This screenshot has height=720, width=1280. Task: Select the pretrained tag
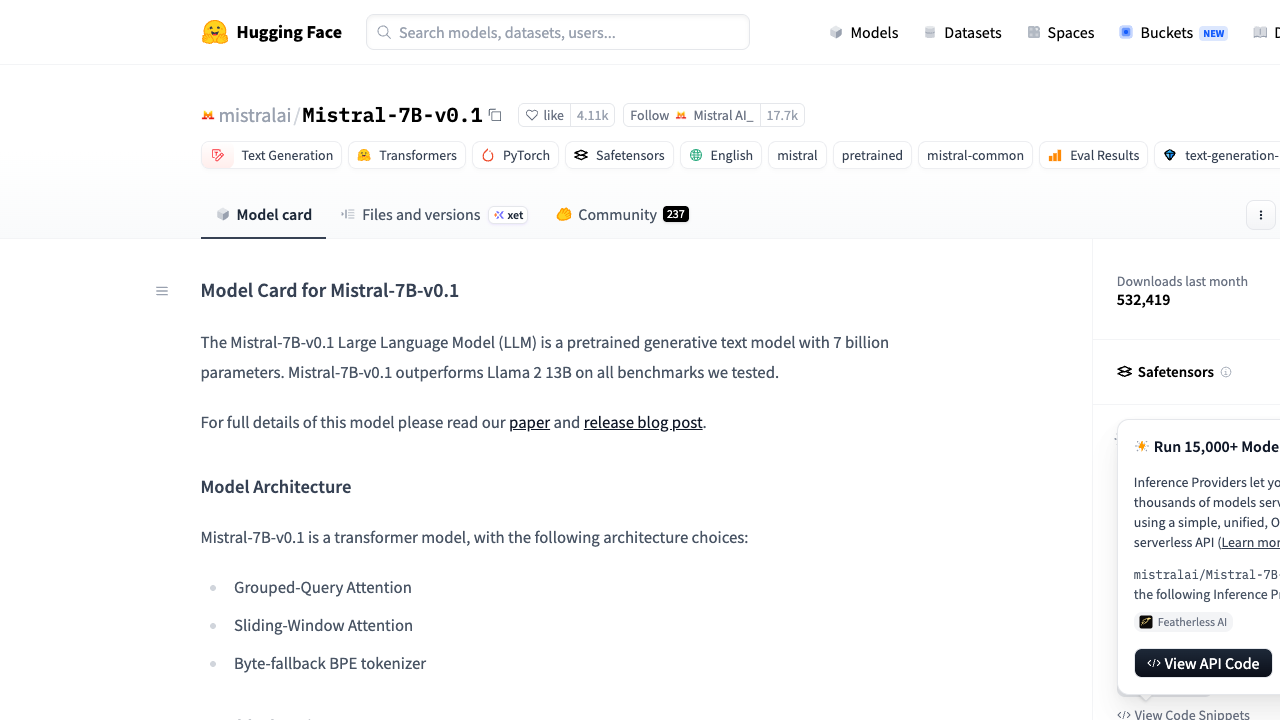pos(872,155)
